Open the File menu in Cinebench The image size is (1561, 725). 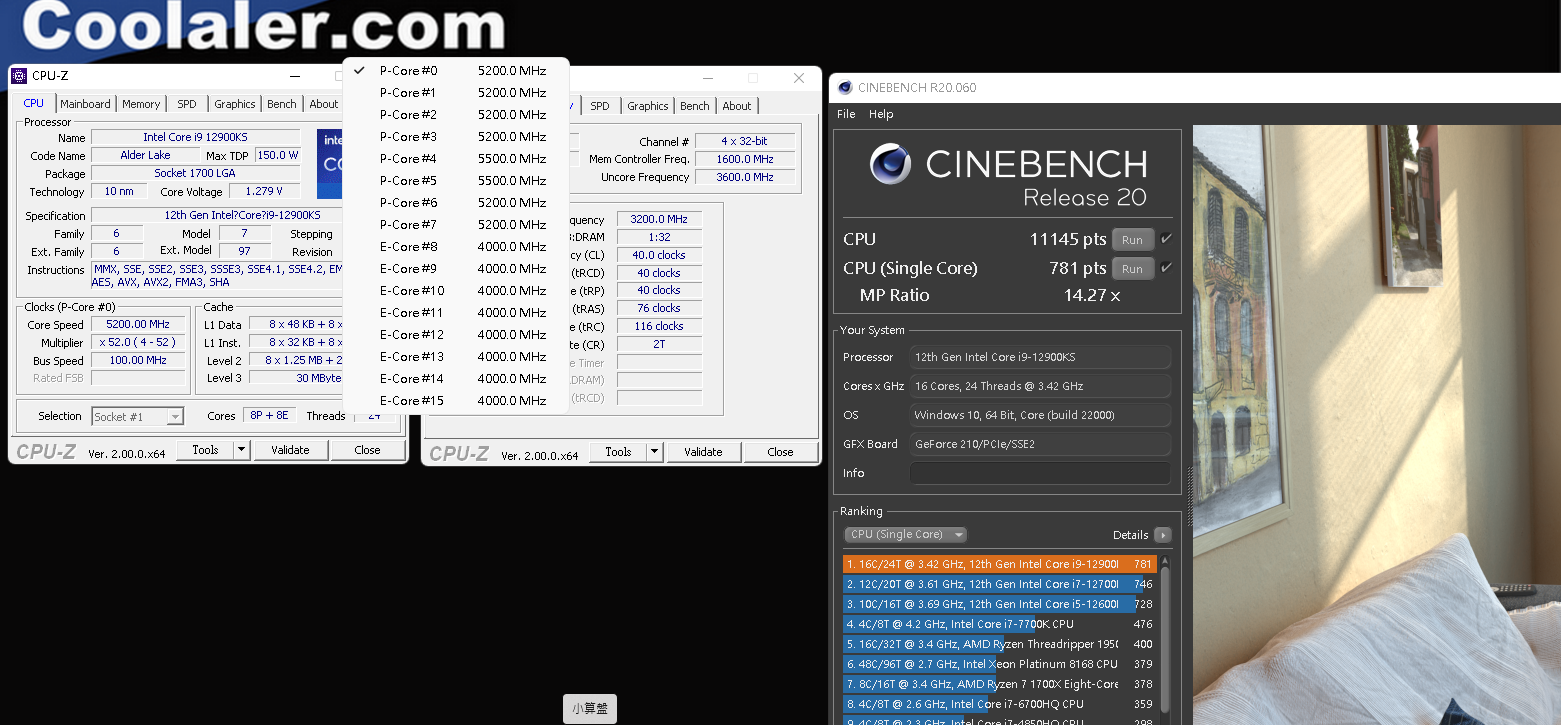pyautogui.click(x=846, y=114)
